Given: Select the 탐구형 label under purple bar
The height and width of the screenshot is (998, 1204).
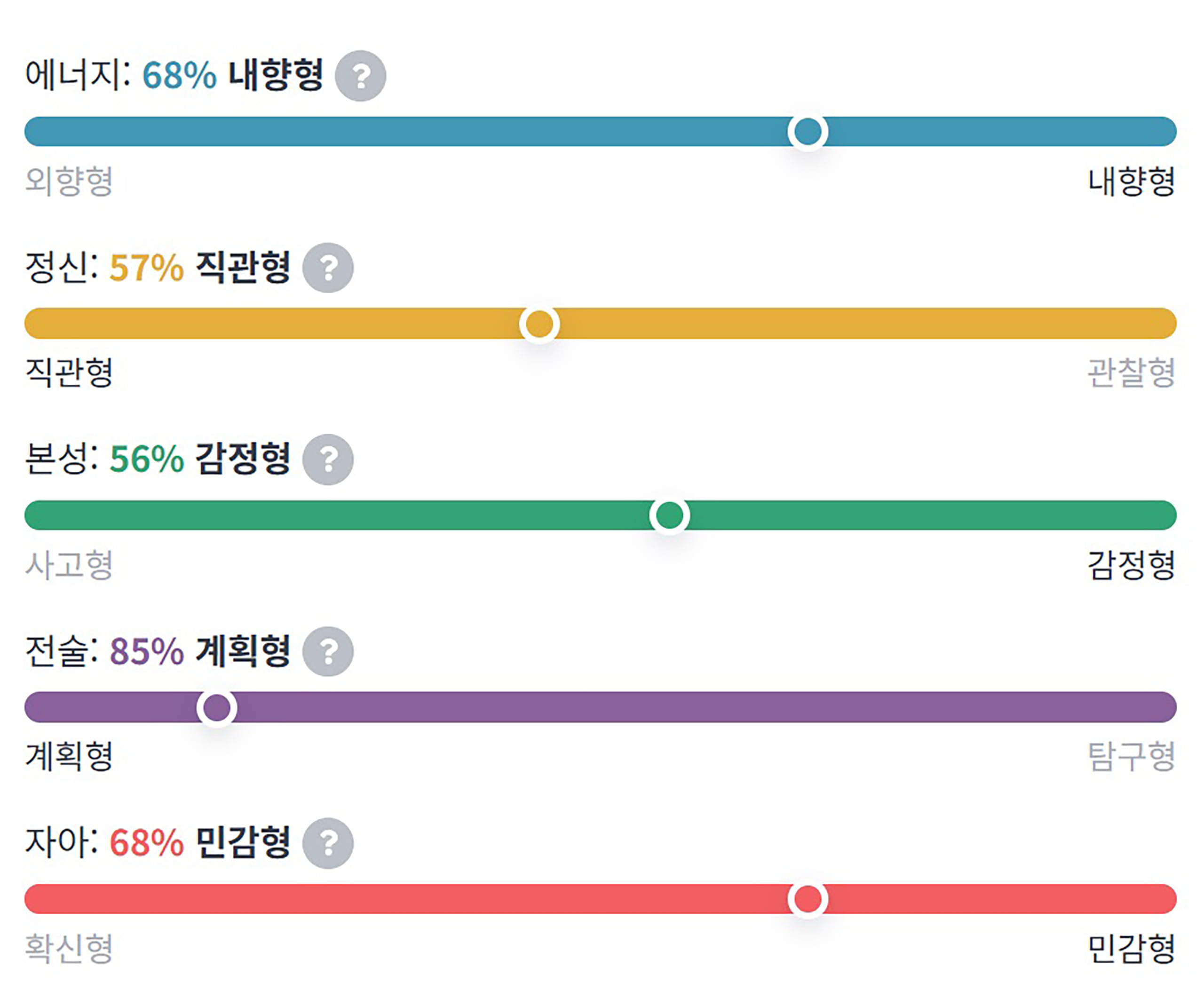Looking at the screenshot, I should coord(1131,756).
